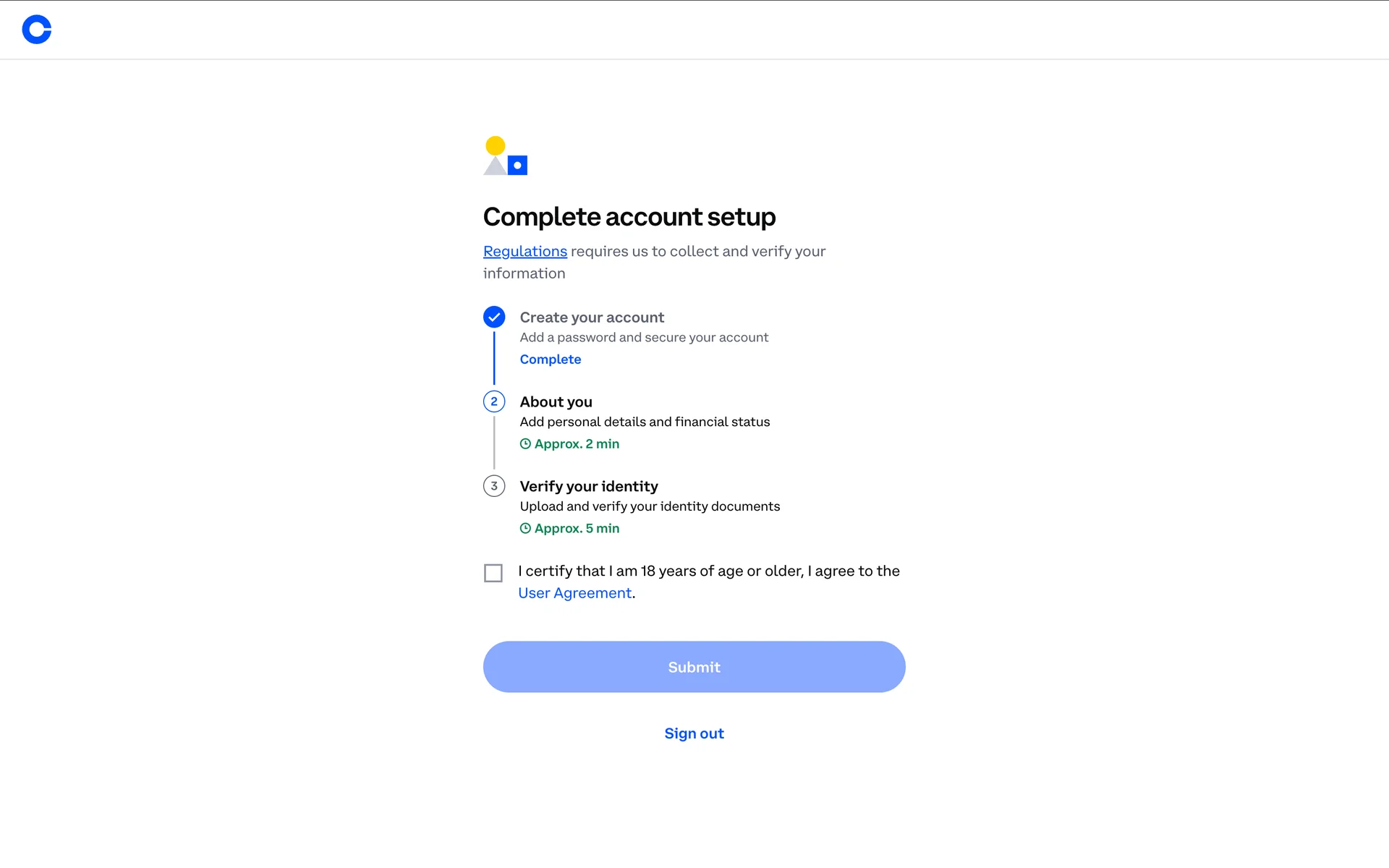Select the Verify your identity step title
Image resolution: width=1389 pixels, height=868 pixels.
(x=589, y=487)
